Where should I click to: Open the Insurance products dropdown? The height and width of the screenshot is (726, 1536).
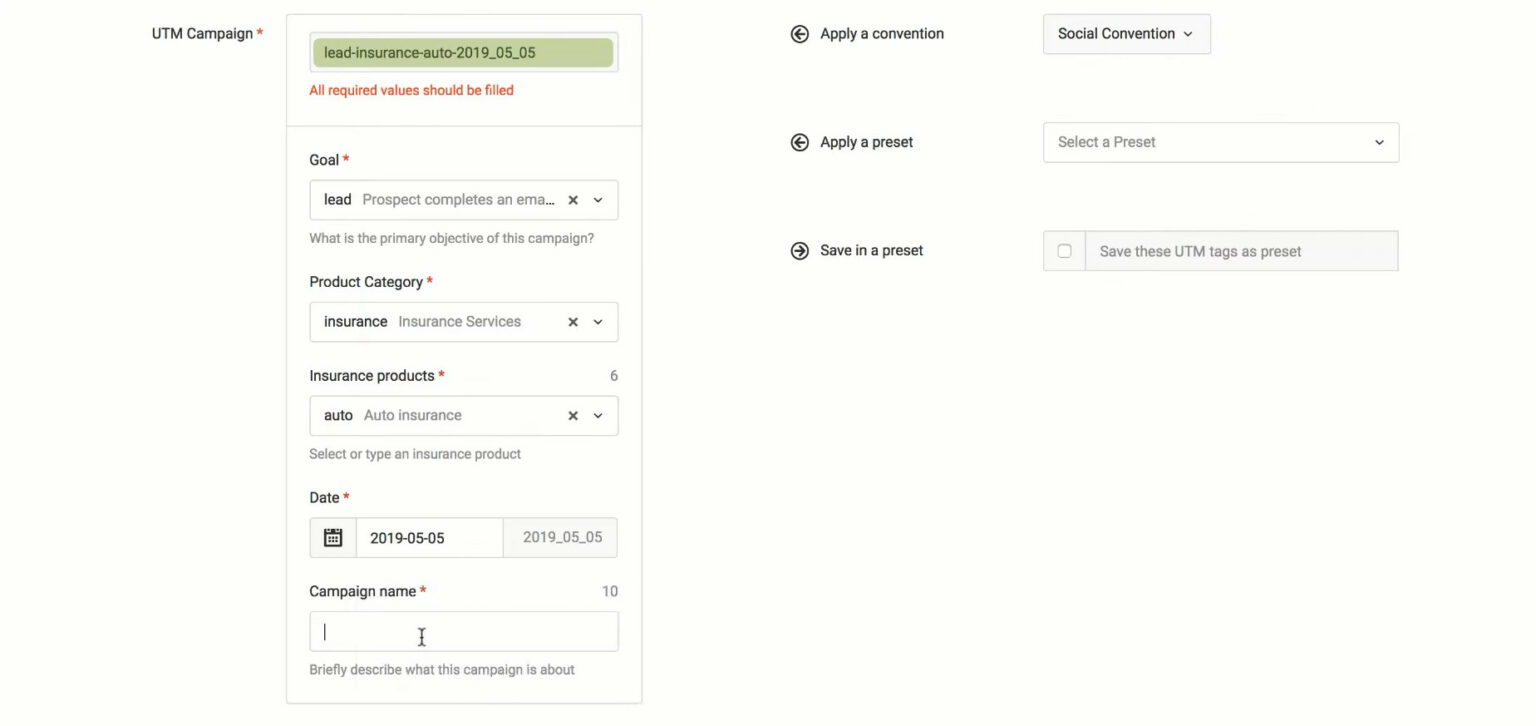click(597, 415)
